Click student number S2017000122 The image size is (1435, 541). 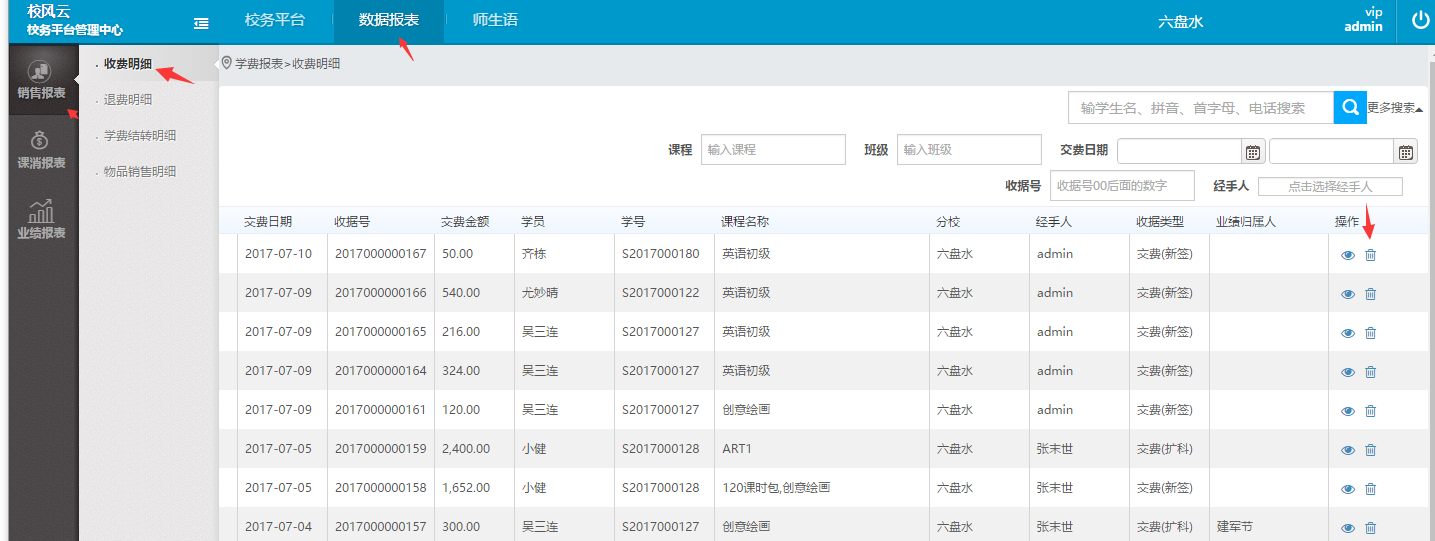click(661, 293)
